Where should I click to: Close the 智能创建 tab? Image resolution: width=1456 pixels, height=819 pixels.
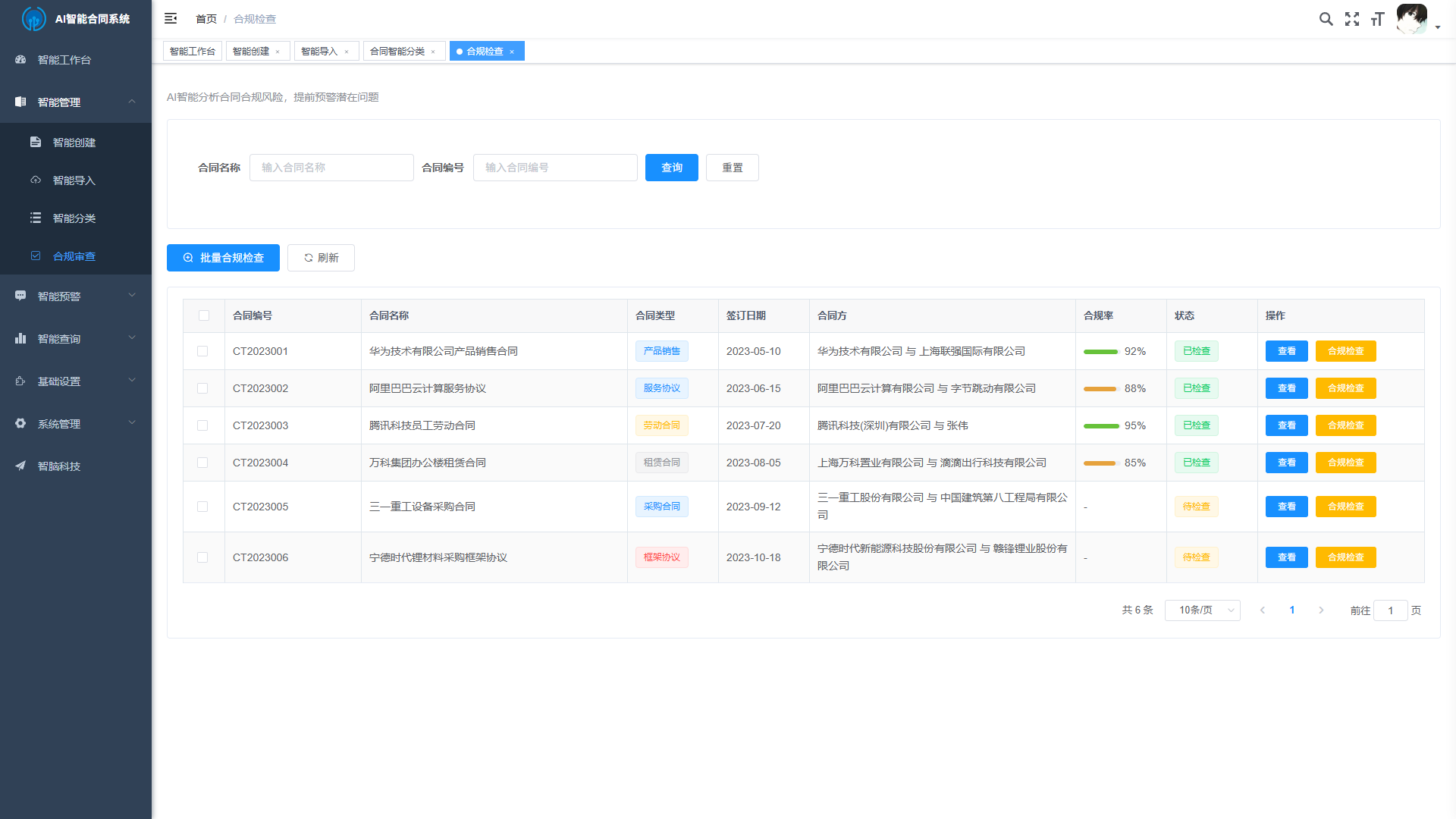click(278, 51)
